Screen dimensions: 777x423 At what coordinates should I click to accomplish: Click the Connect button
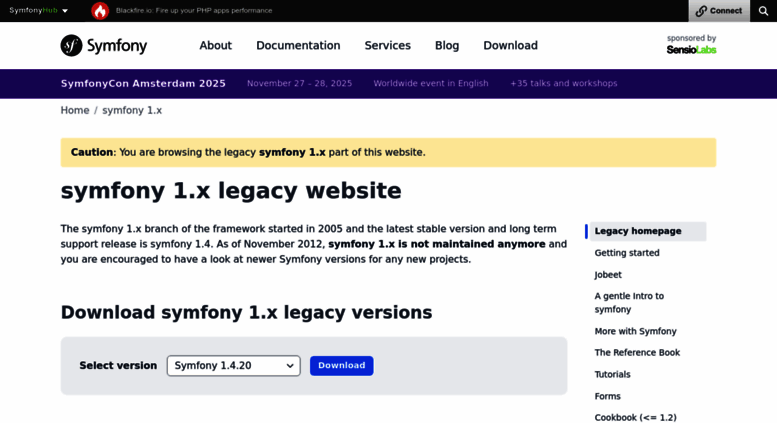(719, 11)
